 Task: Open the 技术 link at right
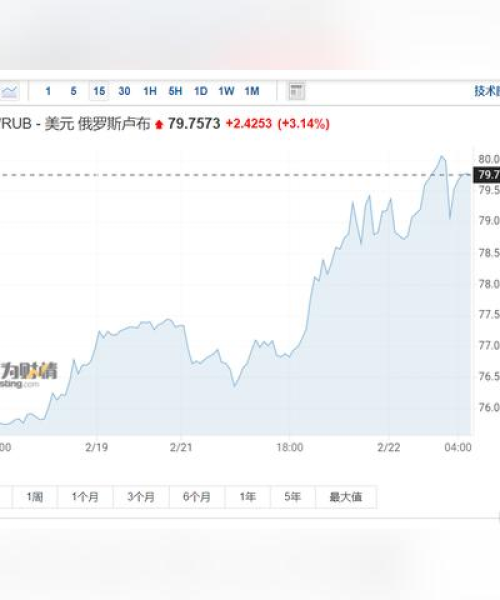tap(487, 91)
